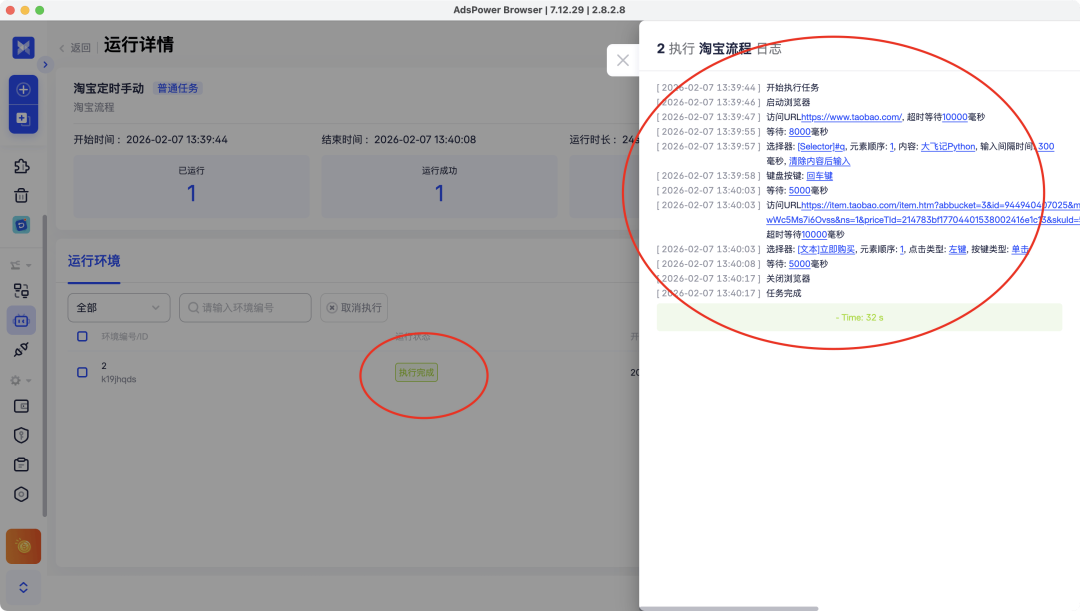Click the 左键 click type link
1080x611 pixels.
tap(957, 249)
